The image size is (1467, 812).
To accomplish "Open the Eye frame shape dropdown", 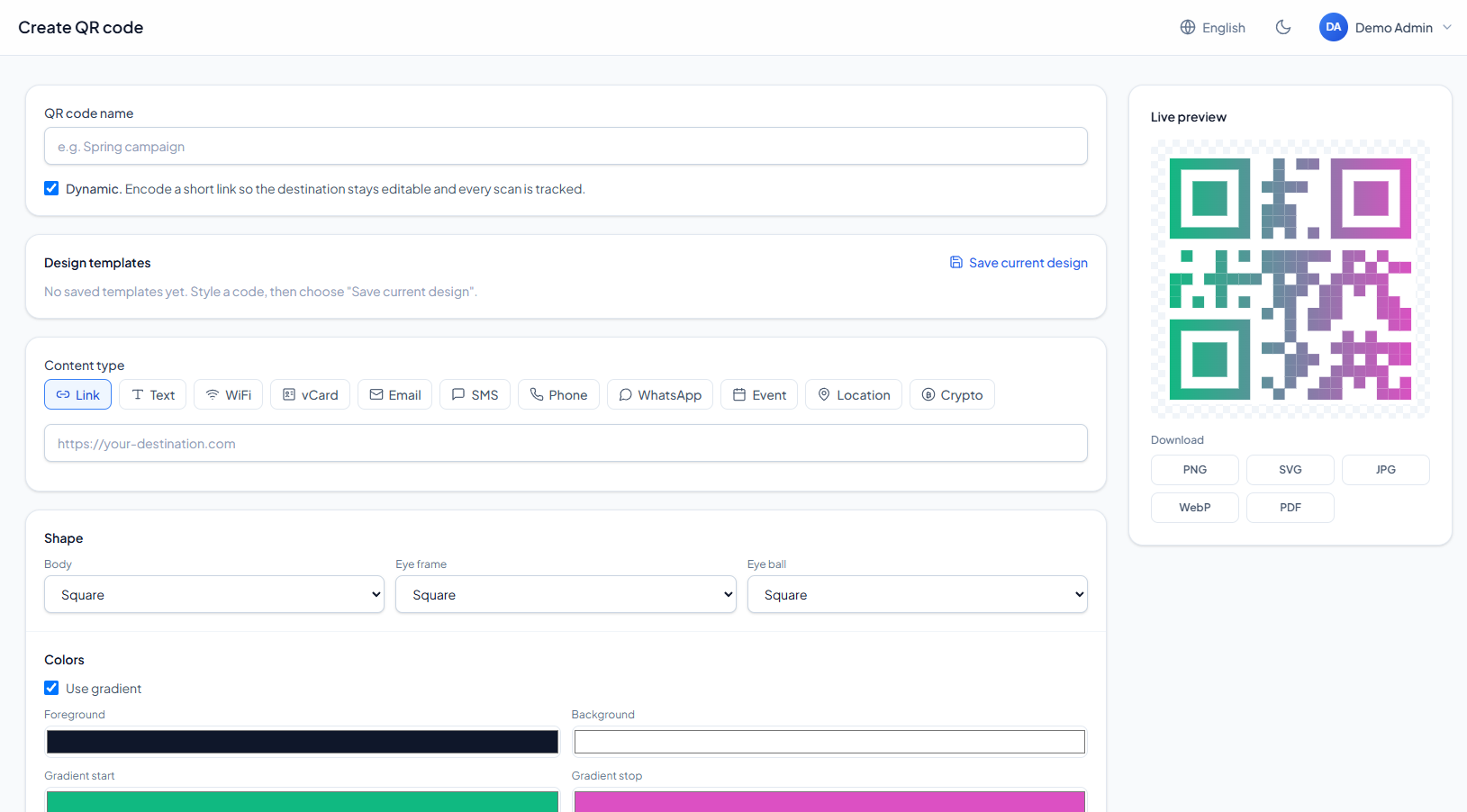I will pyautogui.click(x=566, y=595).
